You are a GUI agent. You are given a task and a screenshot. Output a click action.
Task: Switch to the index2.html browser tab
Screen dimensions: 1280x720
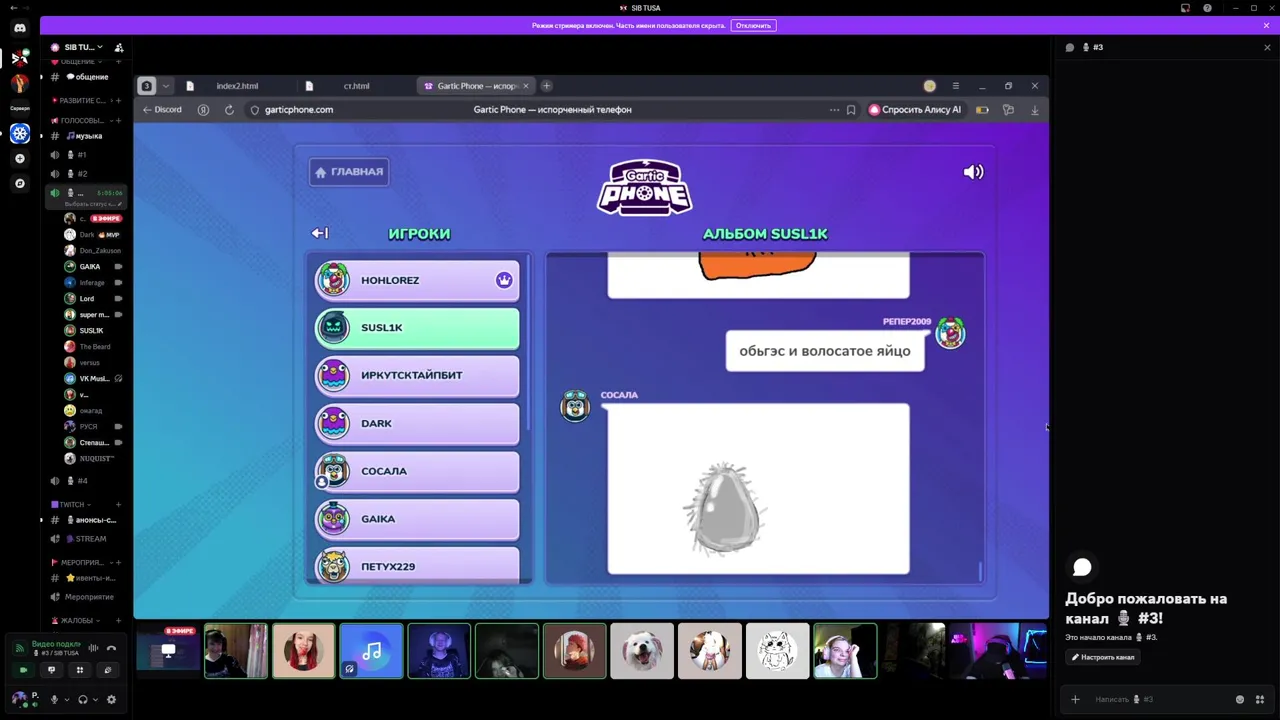[237, 86]
